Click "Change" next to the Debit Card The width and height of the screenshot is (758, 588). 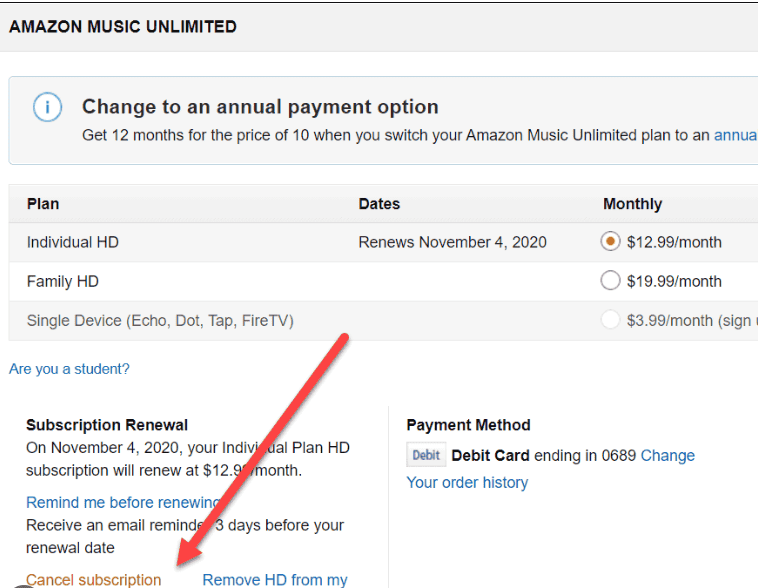(668, 456)
